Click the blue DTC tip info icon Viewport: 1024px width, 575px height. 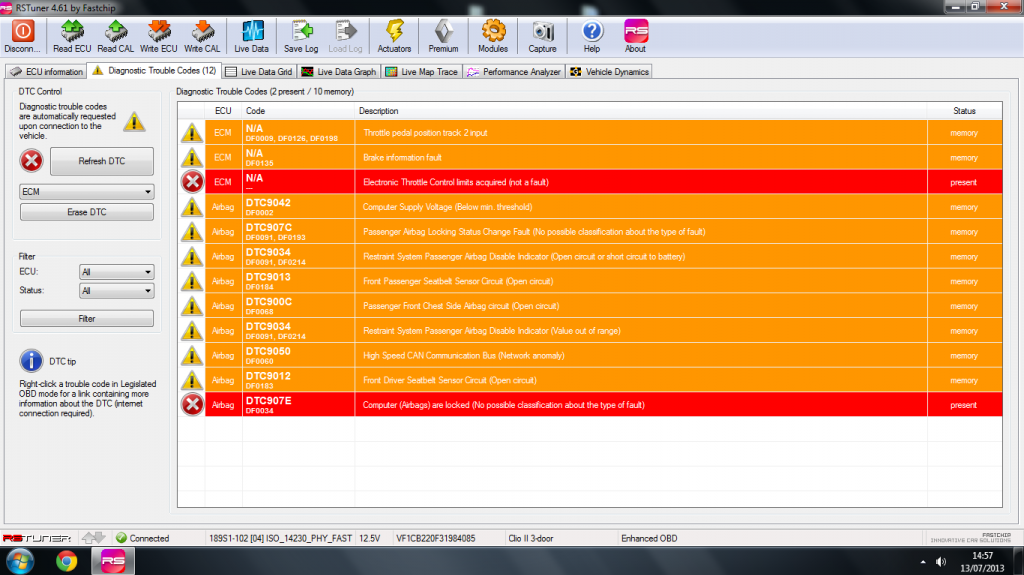click(31, 361)
